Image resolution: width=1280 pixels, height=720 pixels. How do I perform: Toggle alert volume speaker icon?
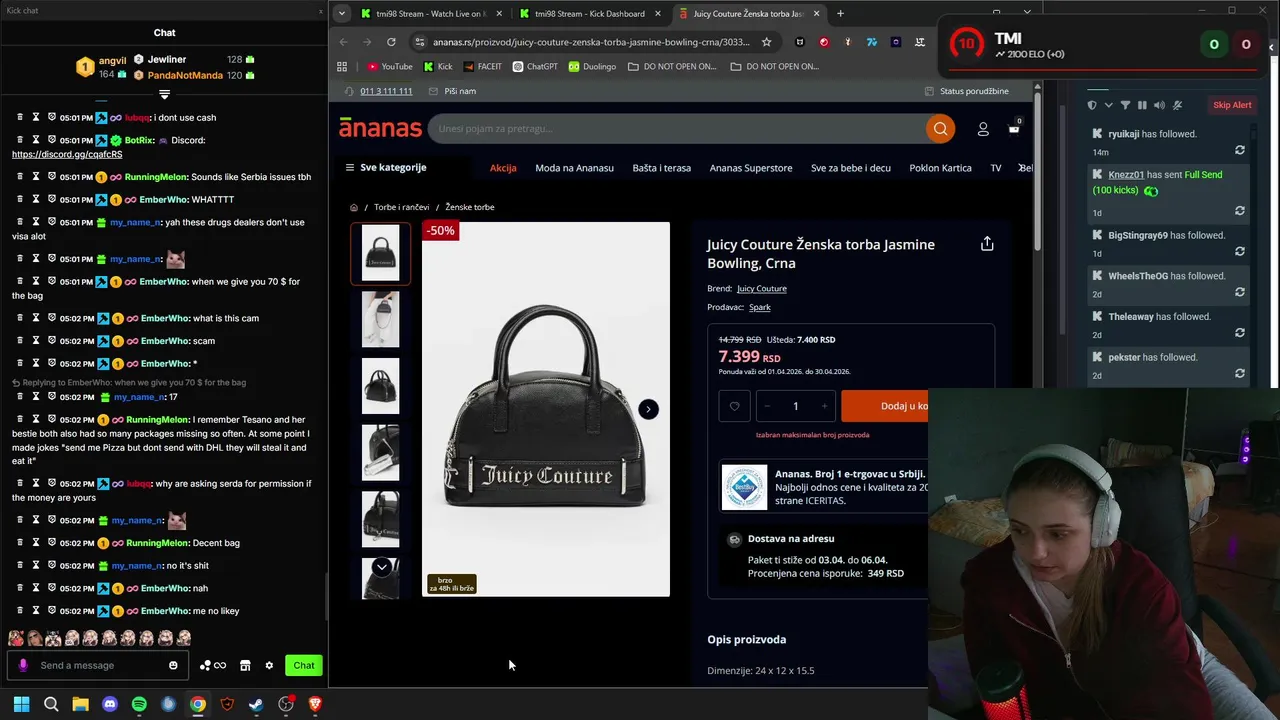tap(1159, 105)
